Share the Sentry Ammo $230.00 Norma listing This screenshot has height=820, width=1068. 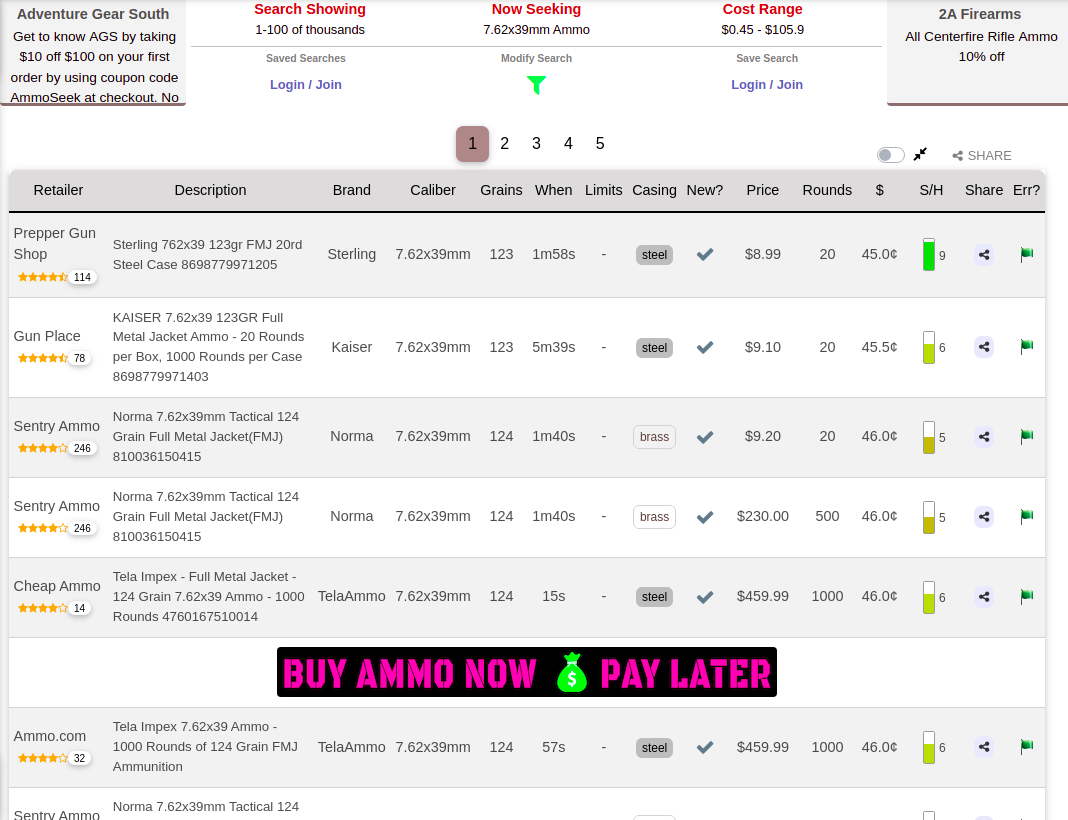pyautogui.click(x=984, y=517)
